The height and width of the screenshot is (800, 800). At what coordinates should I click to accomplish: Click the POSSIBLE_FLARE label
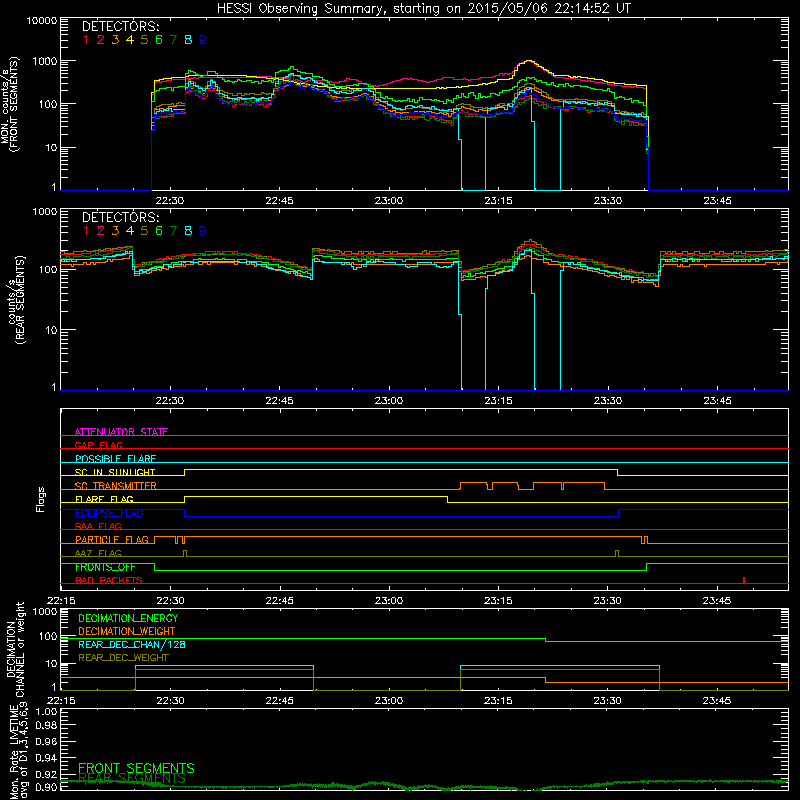point(115,459)
